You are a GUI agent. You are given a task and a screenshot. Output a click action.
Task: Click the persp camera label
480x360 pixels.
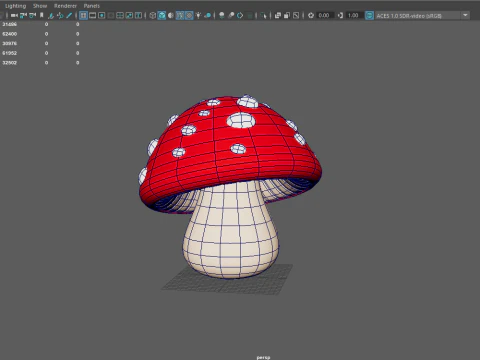tap(263, 357)
